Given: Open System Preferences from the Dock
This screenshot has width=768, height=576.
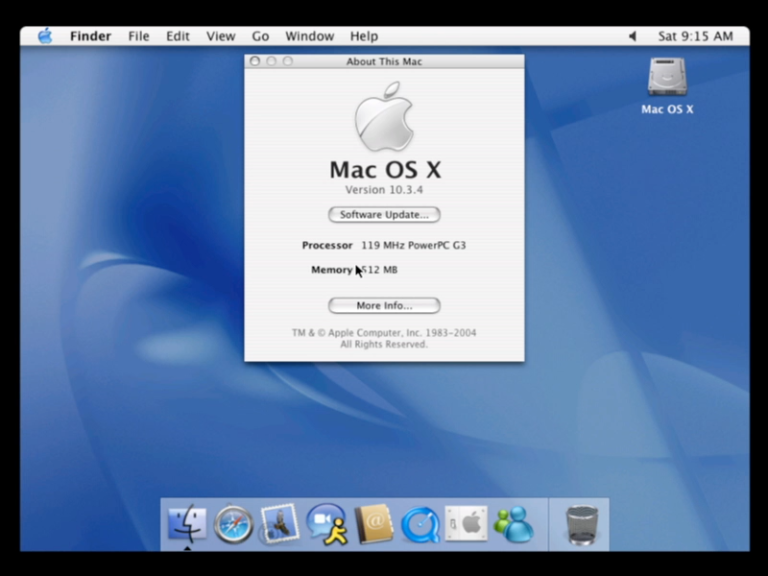Looking at the screenshot, I should click(466, 524).
